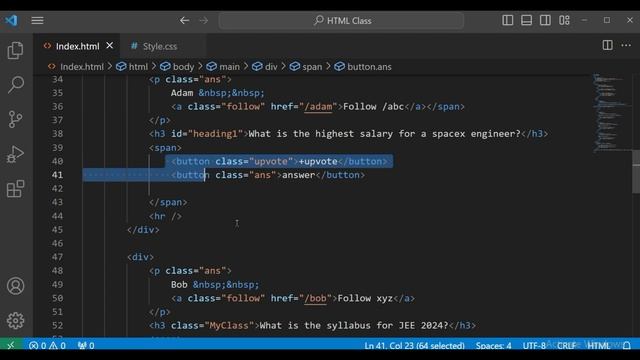Image resolution: width=640 pixels, height=360 pixels.
Task: Click the opening div tag on line 47
Action: (140, 257)
